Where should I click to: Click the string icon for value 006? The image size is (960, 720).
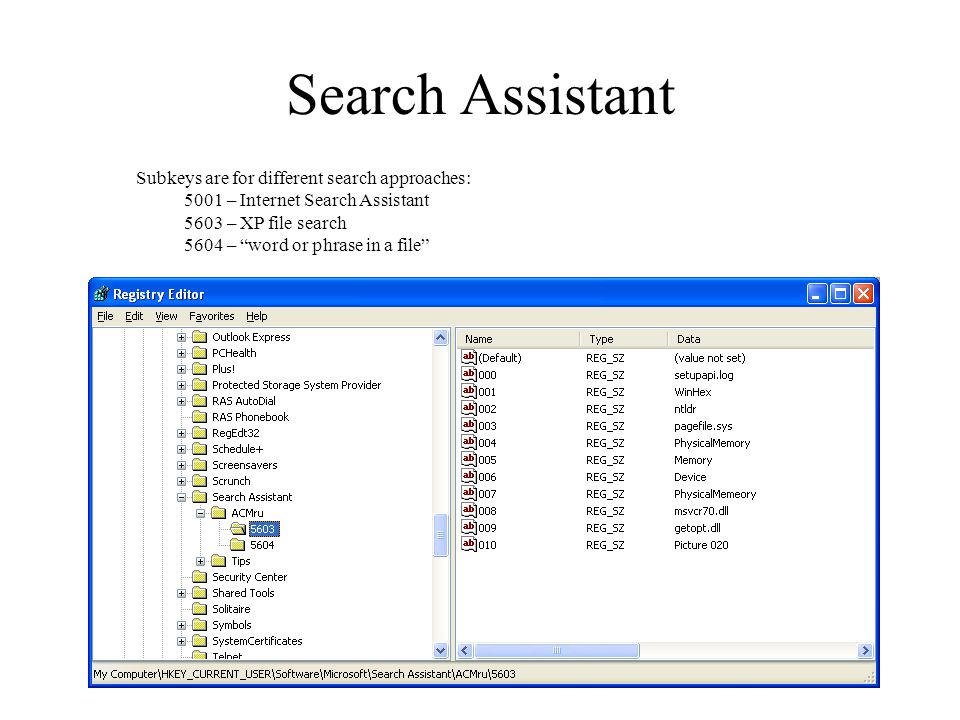[469, 476]
